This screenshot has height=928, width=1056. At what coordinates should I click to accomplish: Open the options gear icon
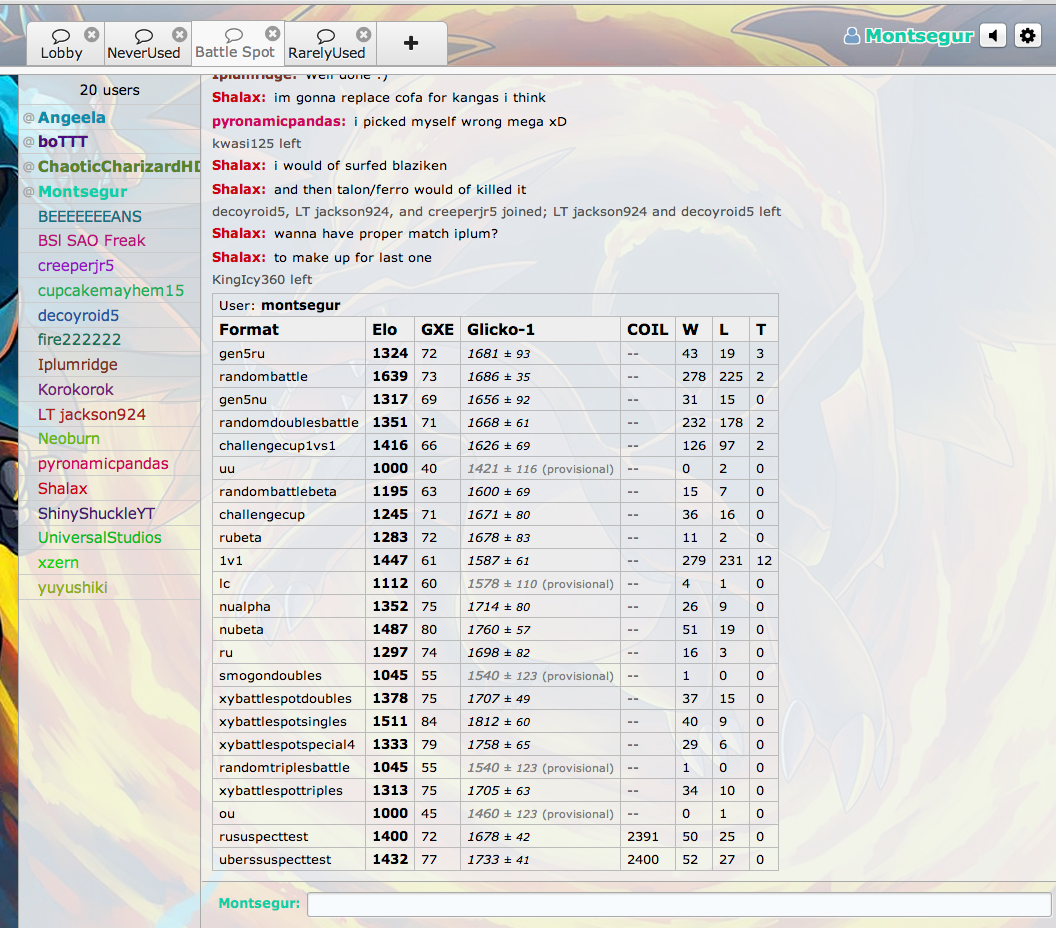point(1028,36)
